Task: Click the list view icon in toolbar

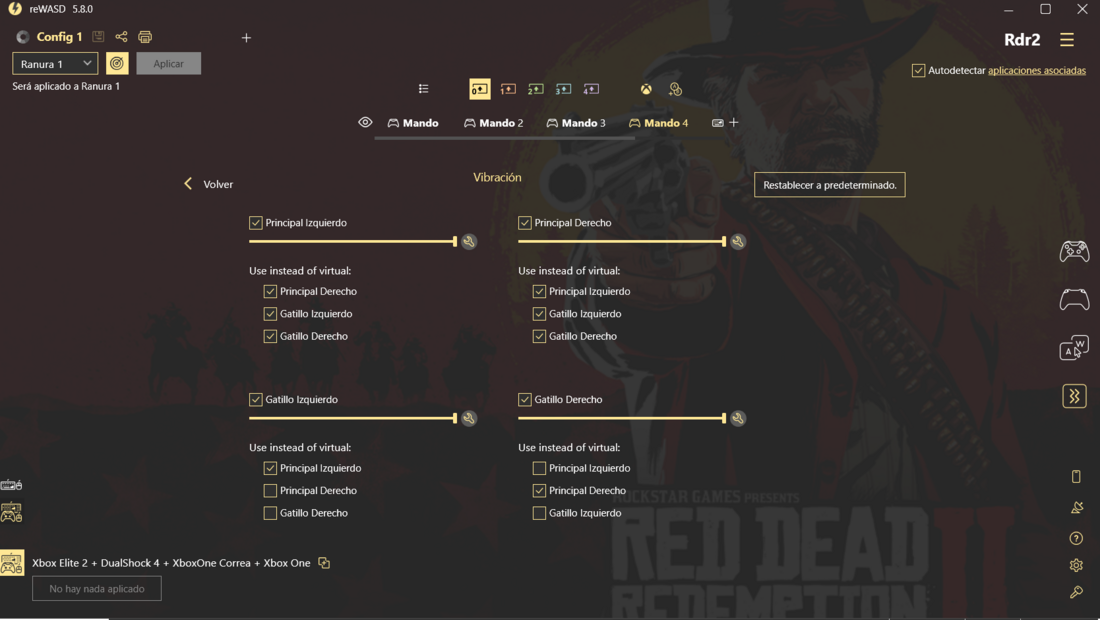Action: [424, 89]
